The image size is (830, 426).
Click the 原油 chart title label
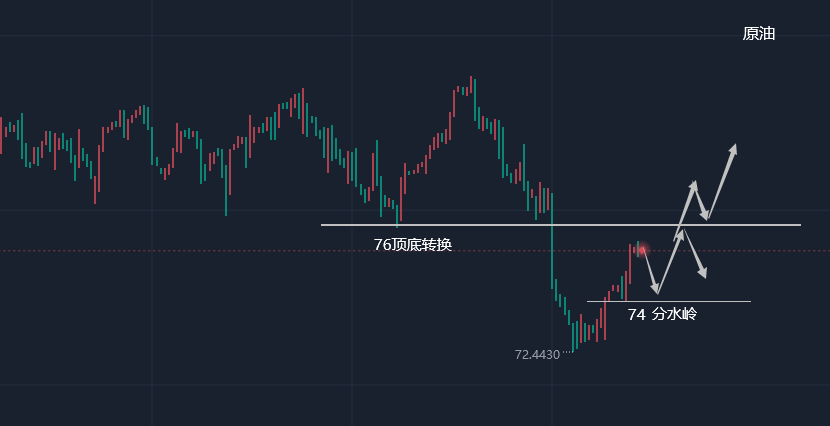point(759,34)
